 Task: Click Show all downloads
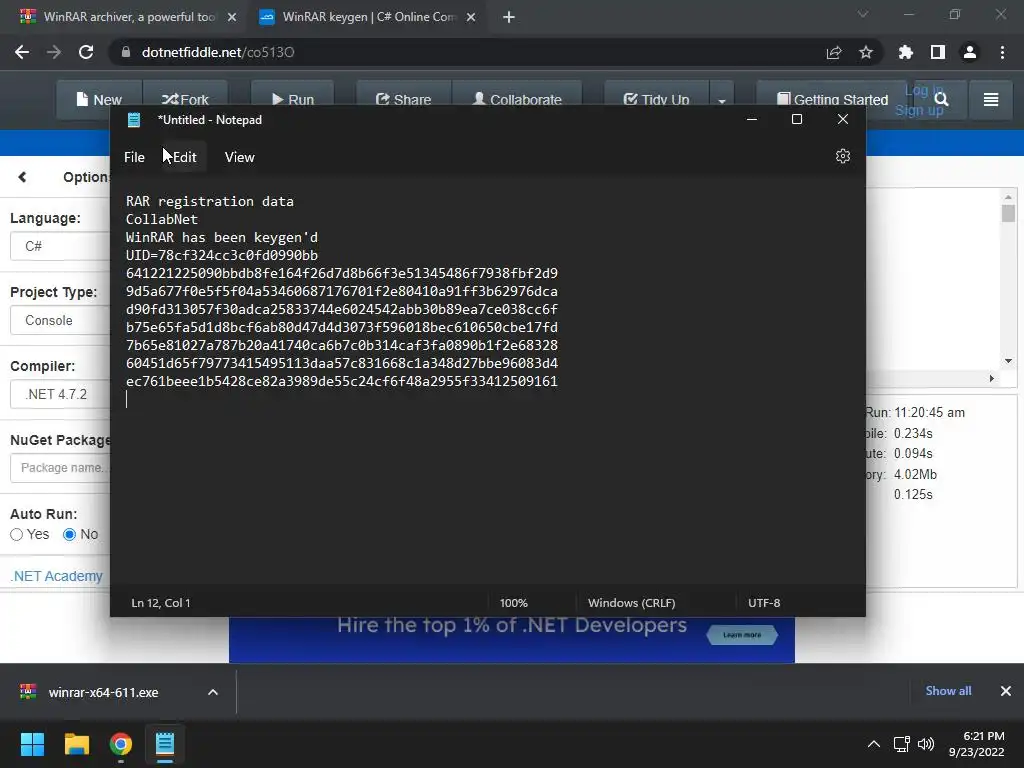click(x=948, y=691)
